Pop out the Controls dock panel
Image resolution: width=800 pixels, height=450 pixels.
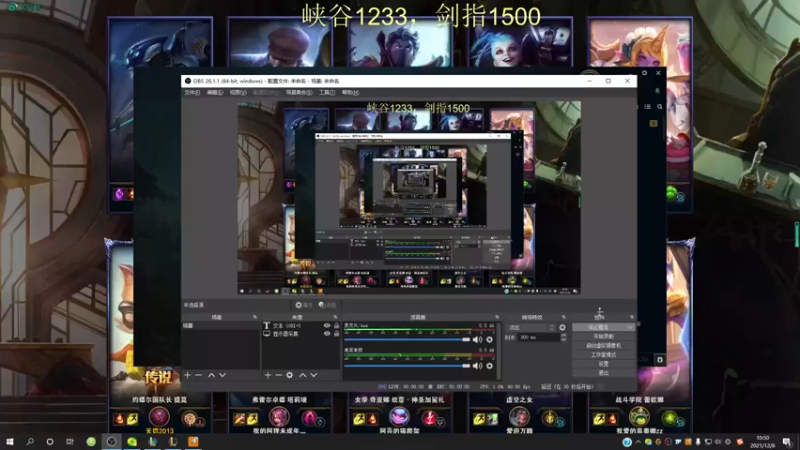click(x=632, y=317)
